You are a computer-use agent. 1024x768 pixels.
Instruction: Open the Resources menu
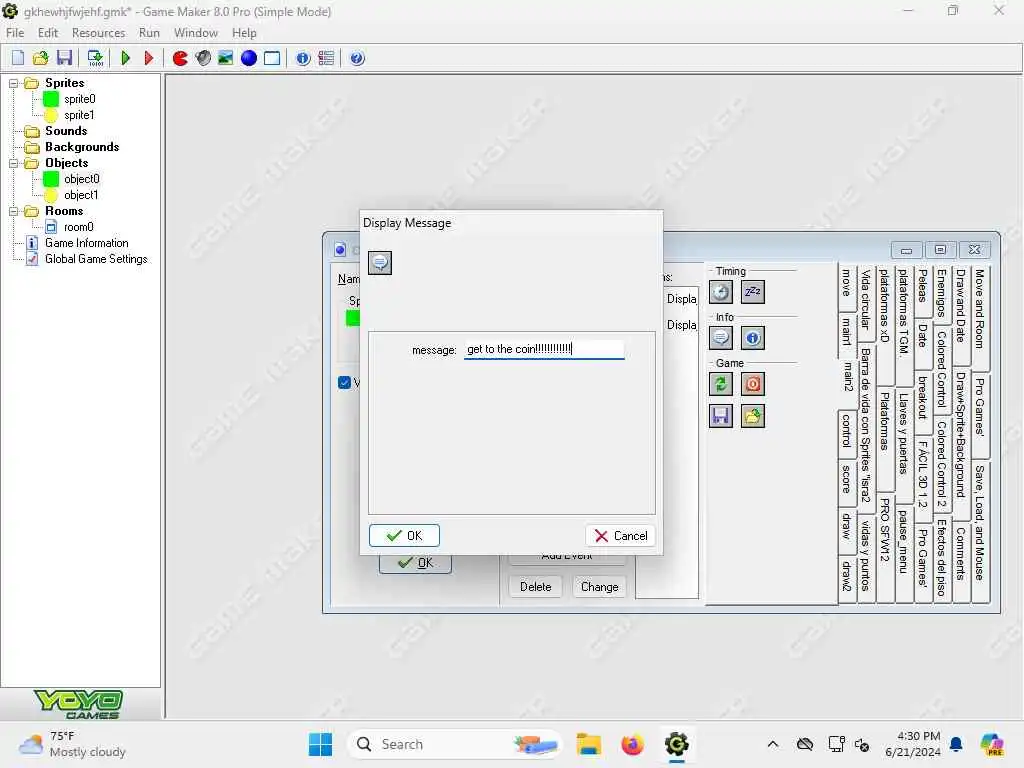click(98, 33)
